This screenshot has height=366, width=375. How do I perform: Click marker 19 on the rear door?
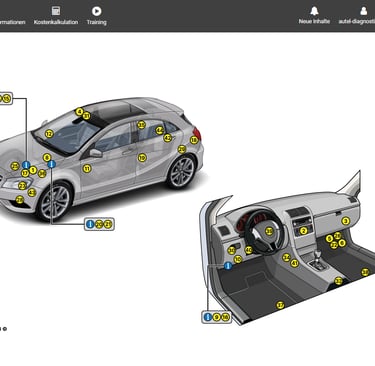pyautogui.click(x=142, y=158)
